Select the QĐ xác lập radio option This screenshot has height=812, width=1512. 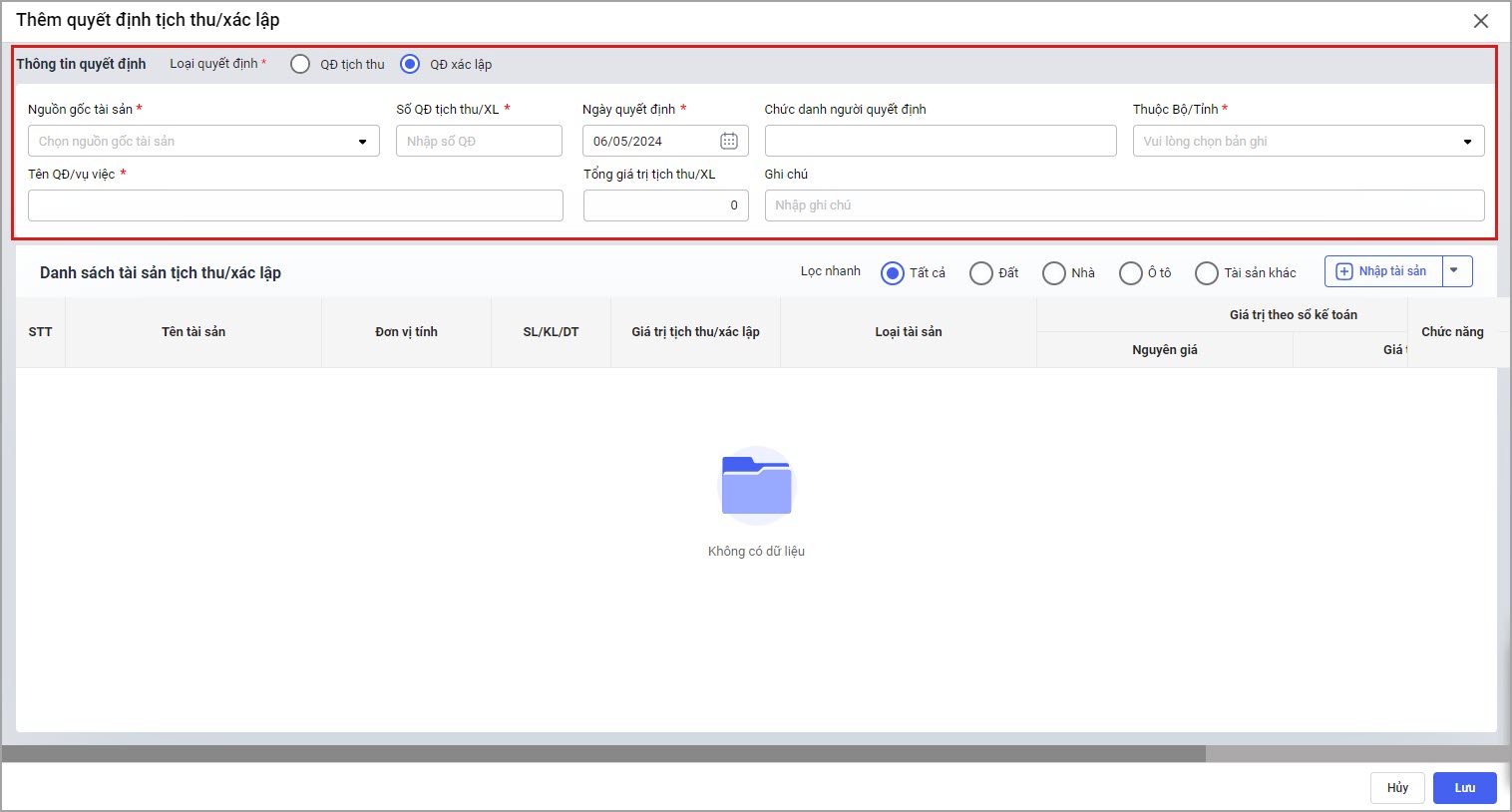pos(410,64)
